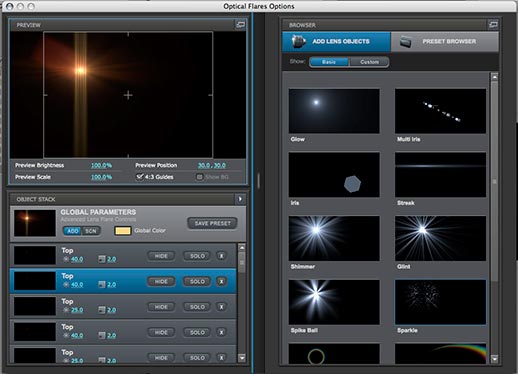Add a Streak lens object
This screenshot has height=374, width=518.
[x=440, y=175]
